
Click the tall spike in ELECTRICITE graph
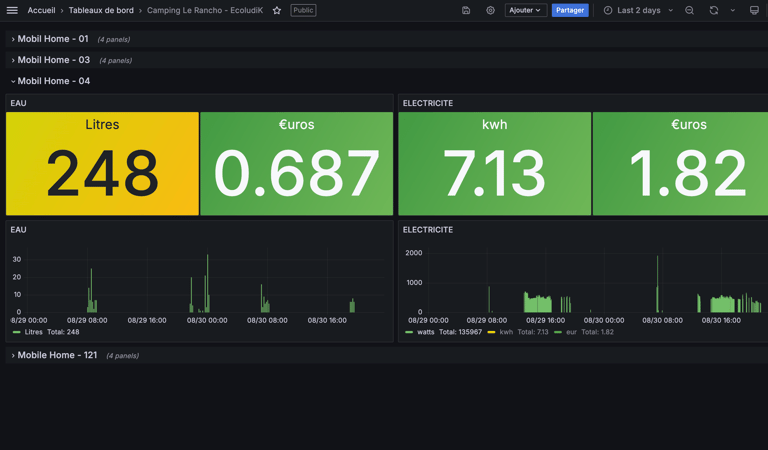657,284
